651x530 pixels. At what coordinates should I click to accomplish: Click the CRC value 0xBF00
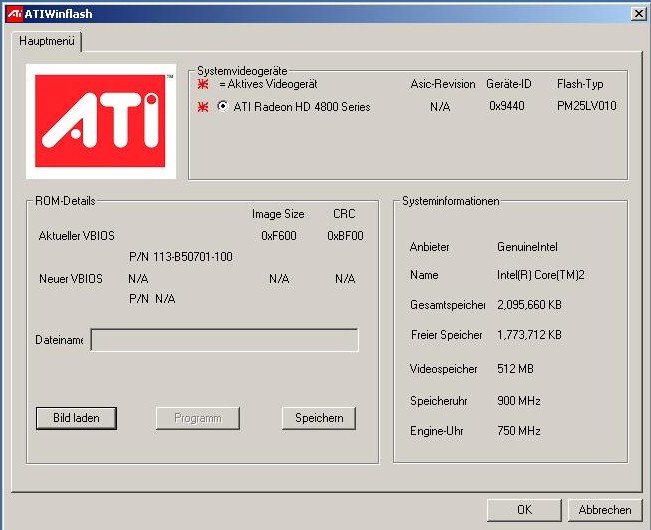(345, 236)
